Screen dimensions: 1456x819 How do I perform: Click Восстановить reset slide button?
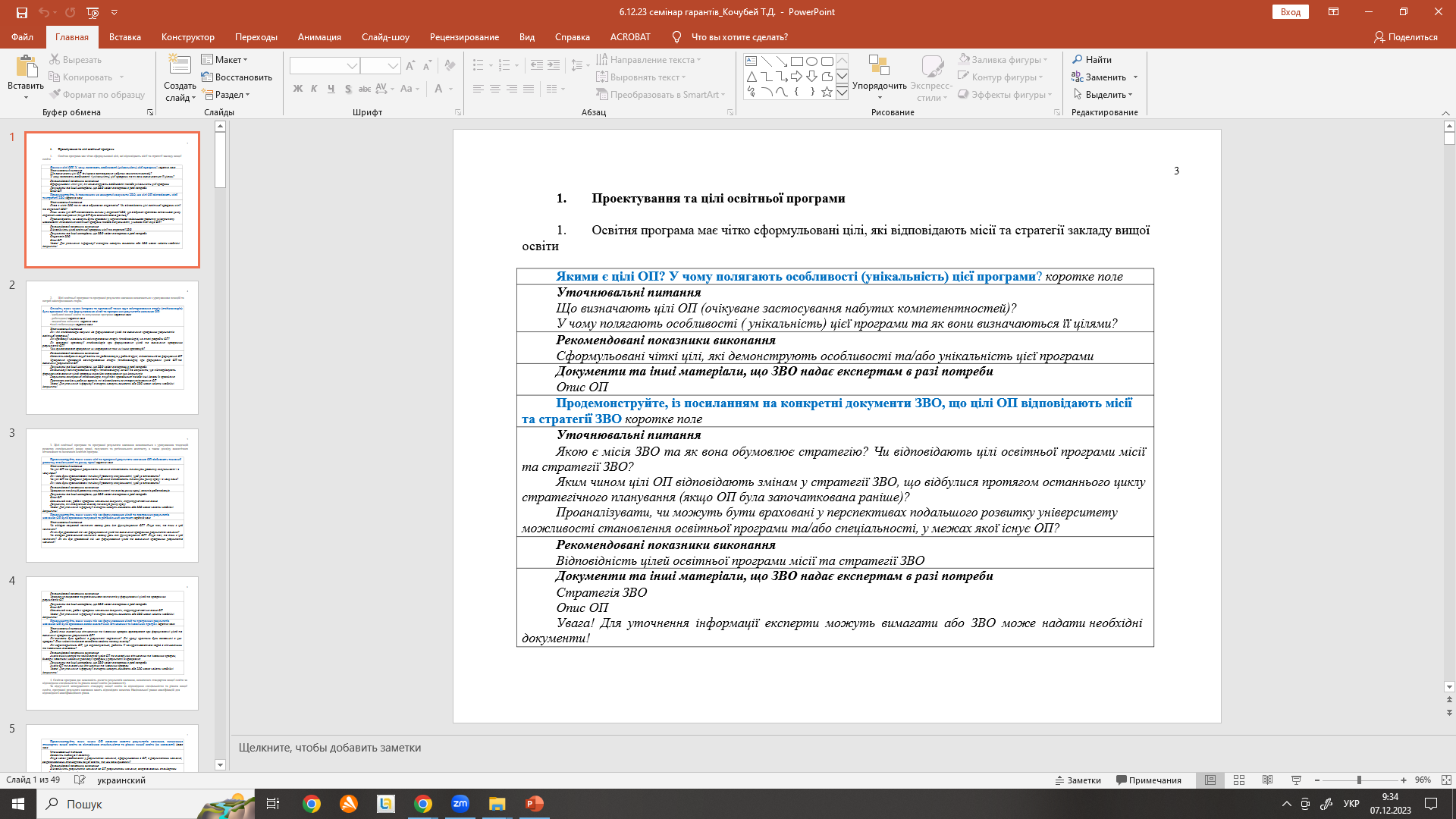click(237, 77)
